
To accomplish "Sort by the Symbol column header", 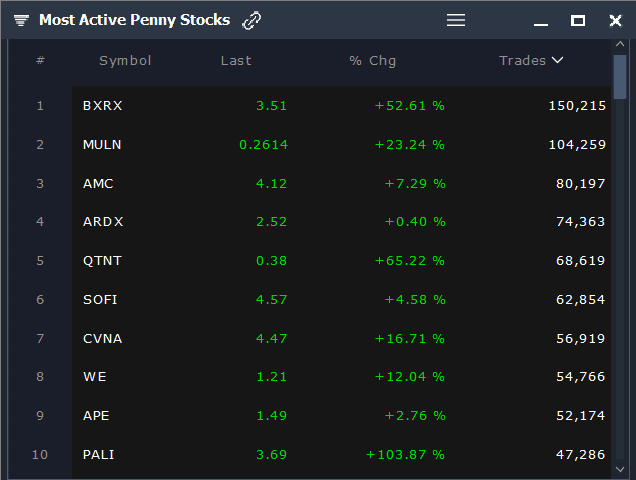I will pos(125,61).
